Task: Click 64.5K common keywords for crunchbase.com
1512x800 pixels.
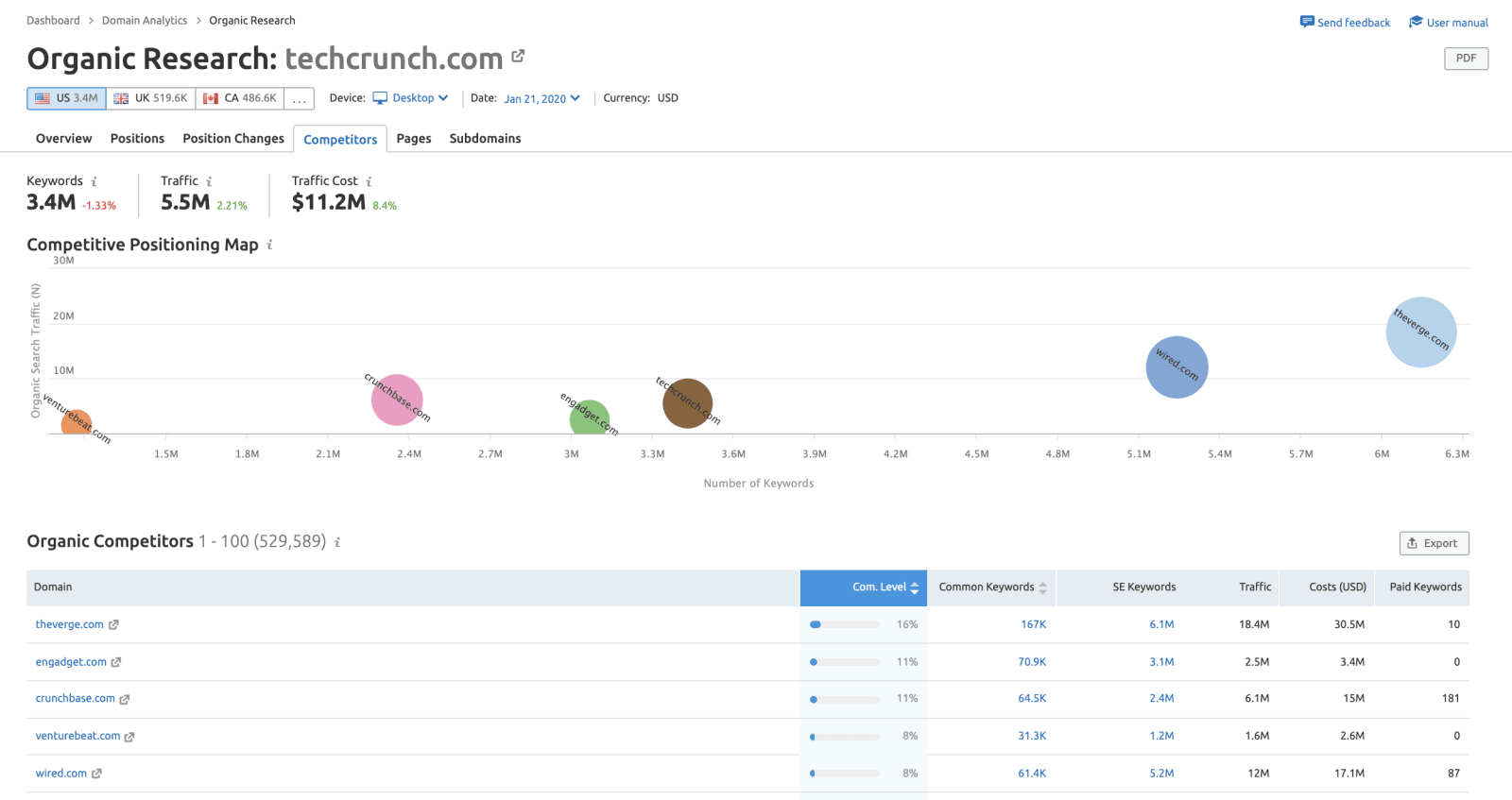Action: 1032,699
